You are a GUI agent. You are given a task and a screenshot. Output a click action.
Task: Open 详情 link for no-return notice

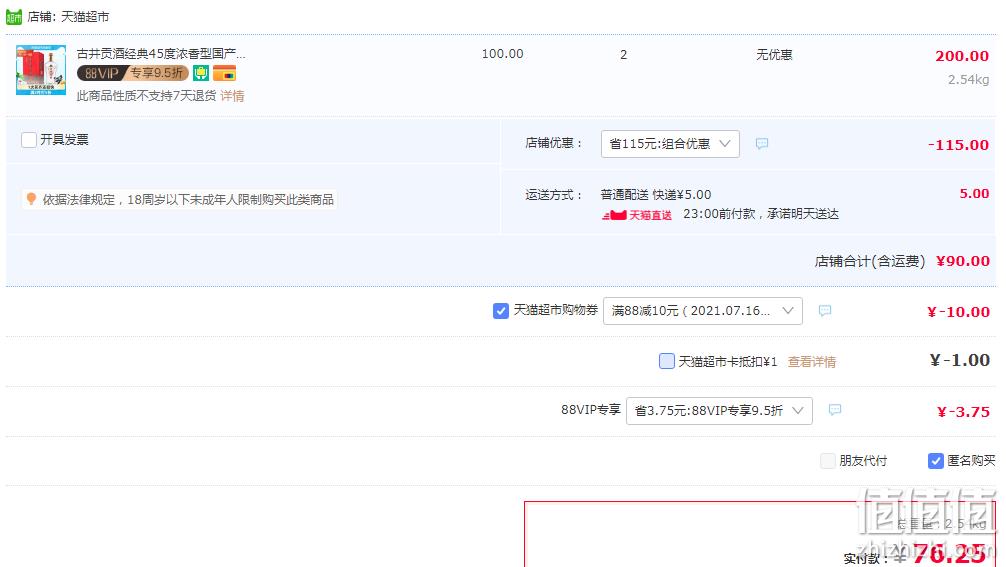[x=232, y=96]
